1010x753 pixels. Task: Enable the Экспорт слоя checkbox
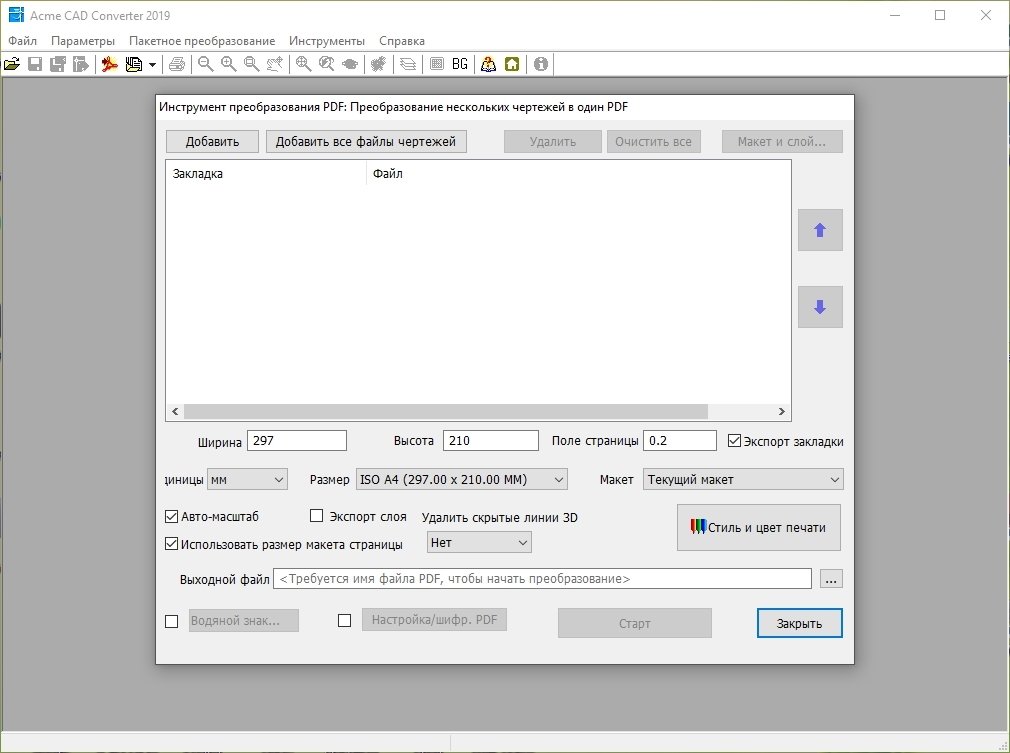tap(317, 517)
